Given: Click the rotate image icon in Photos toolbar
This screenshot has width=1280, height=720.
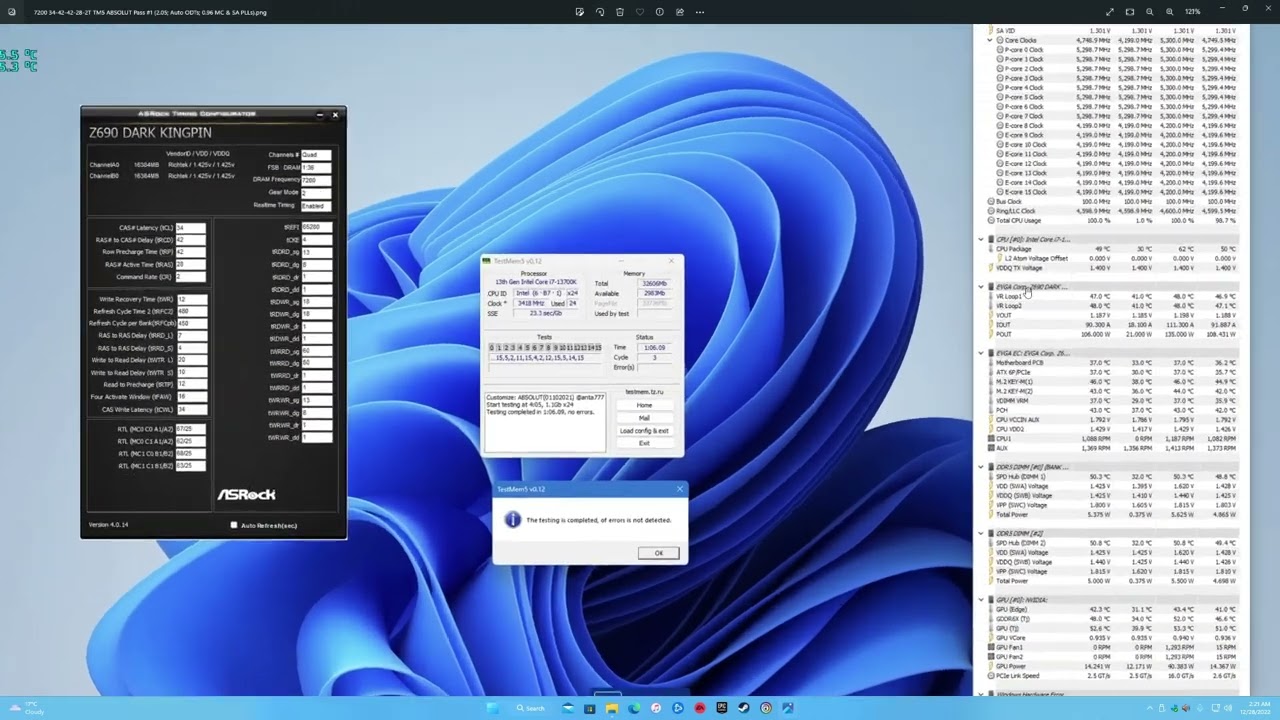Looking at the screenshot, I should point(600,12).
